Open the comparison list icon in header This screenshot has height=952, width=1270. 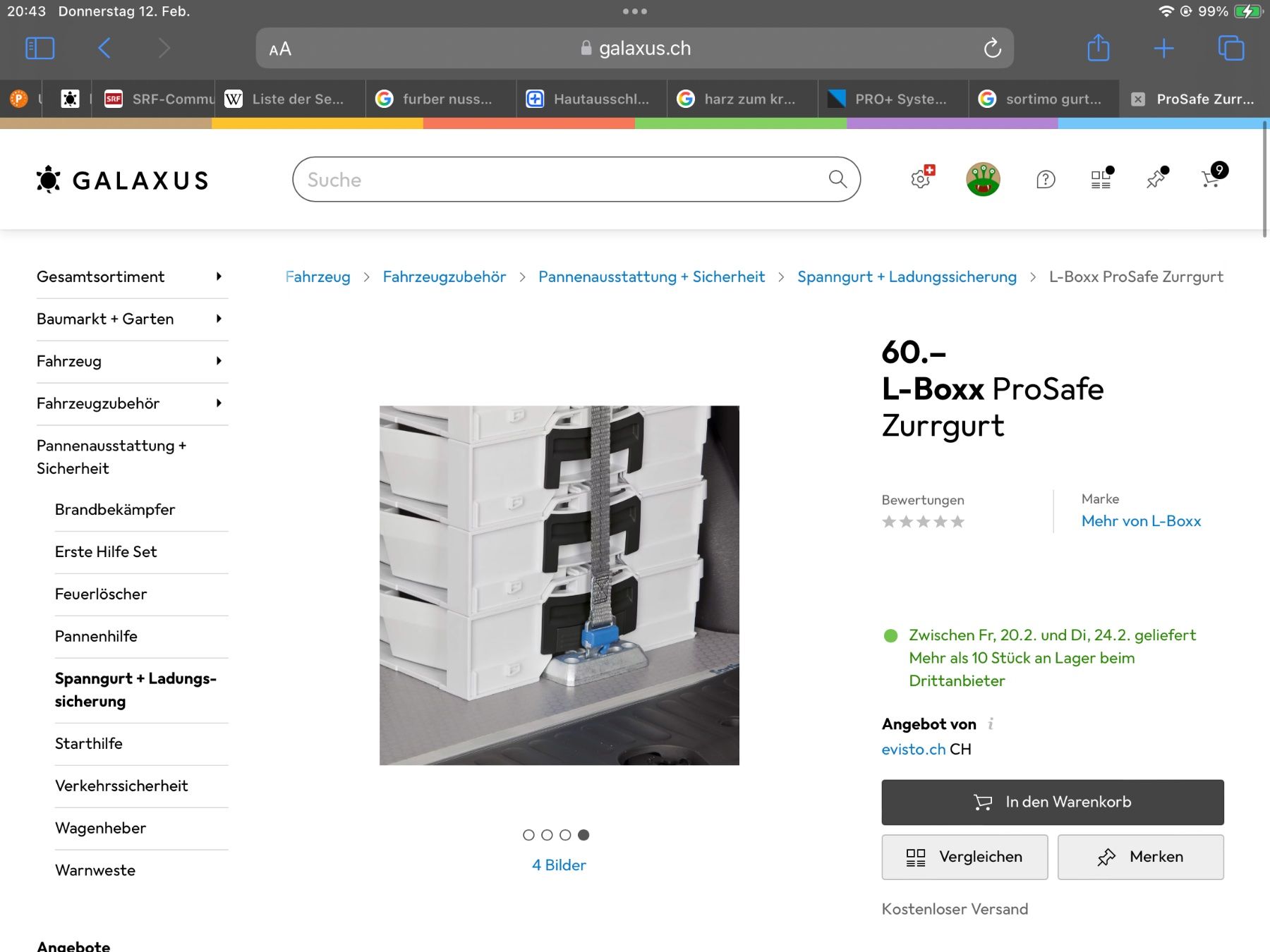tap(1101, 178)
